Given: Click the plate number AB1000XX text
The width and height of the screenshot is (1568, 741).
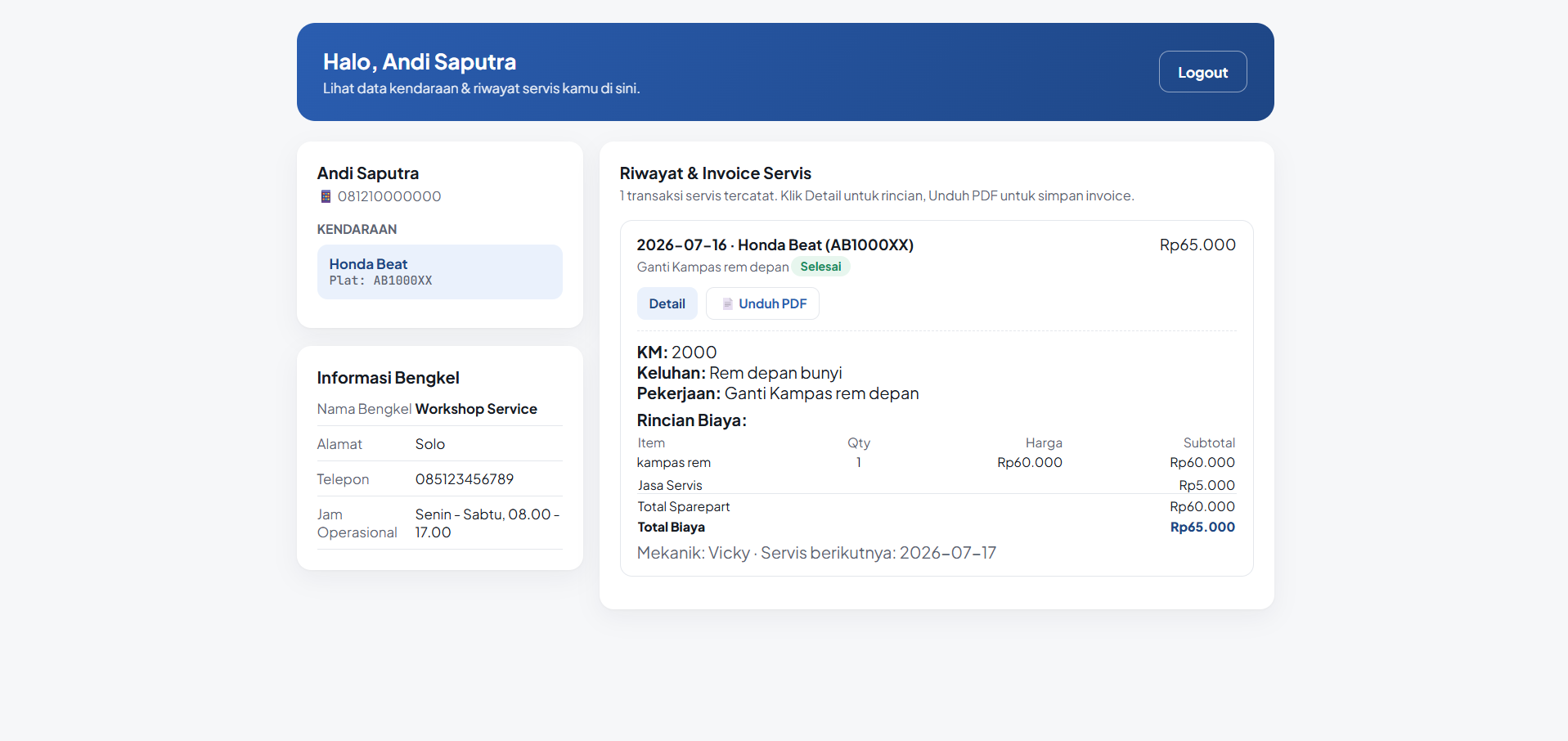Looking at the screenshot, I should (402, 281).
